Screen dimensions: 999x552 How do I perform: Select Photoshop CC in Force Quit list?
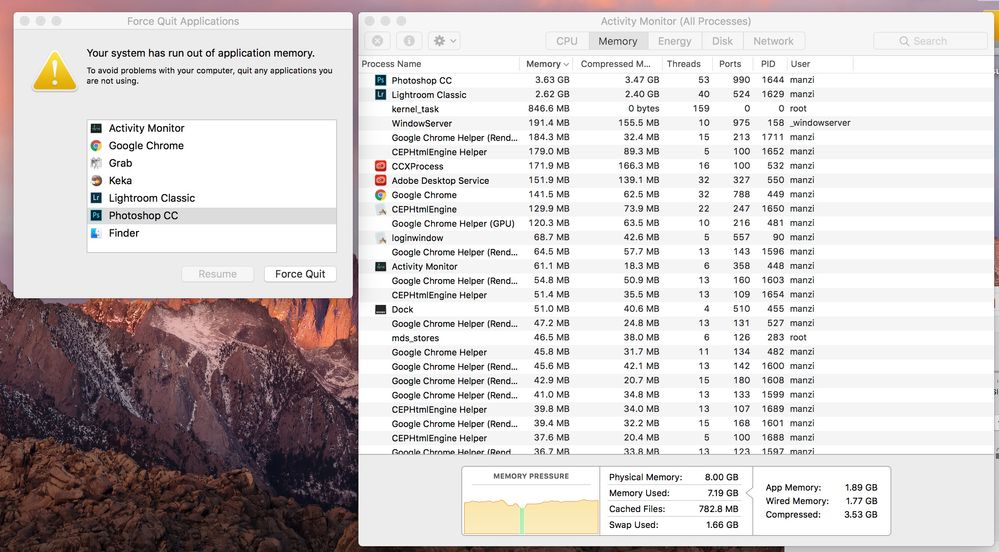point(212,215)
